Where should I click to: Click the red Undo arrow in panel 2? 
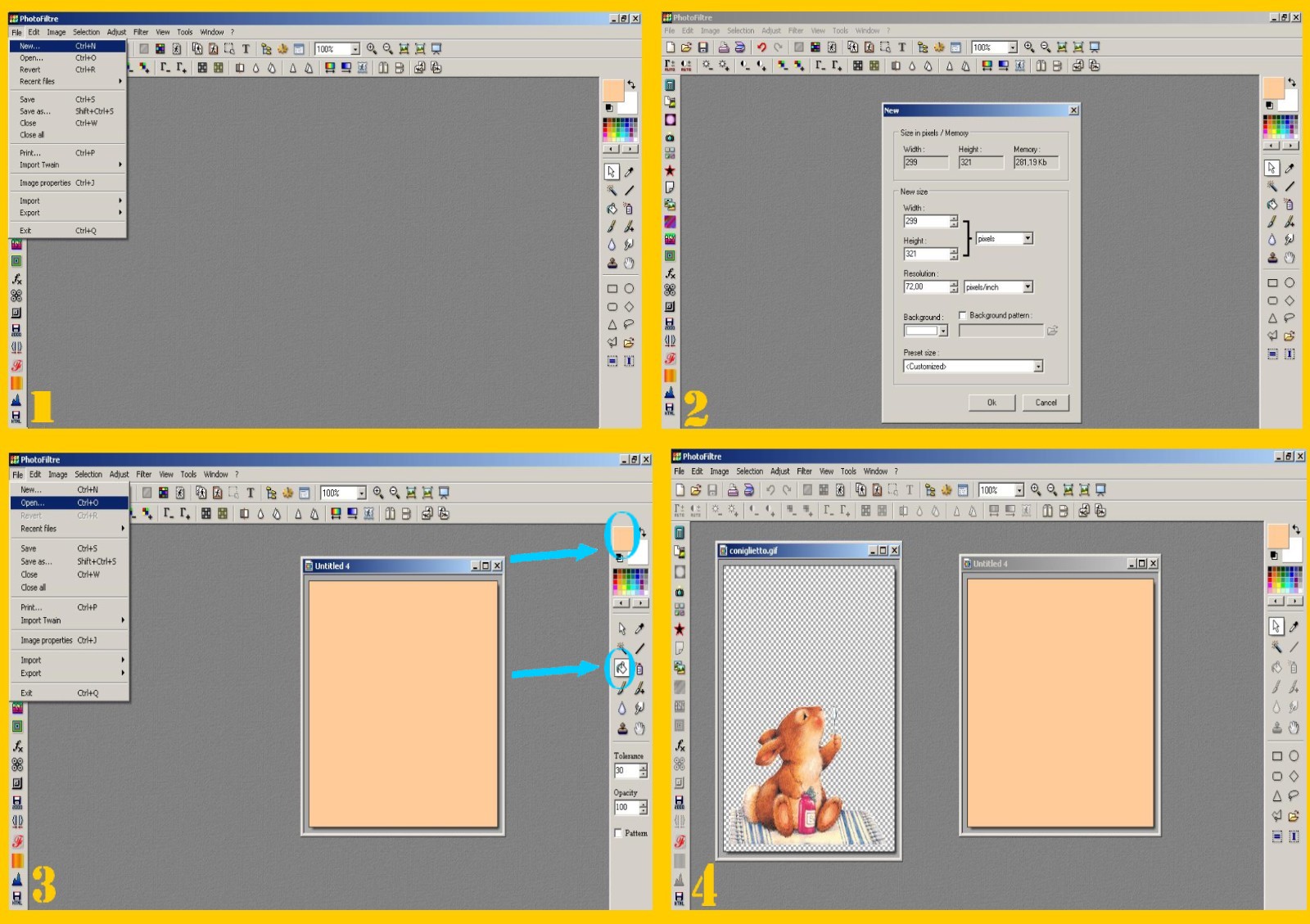(761, 47)
